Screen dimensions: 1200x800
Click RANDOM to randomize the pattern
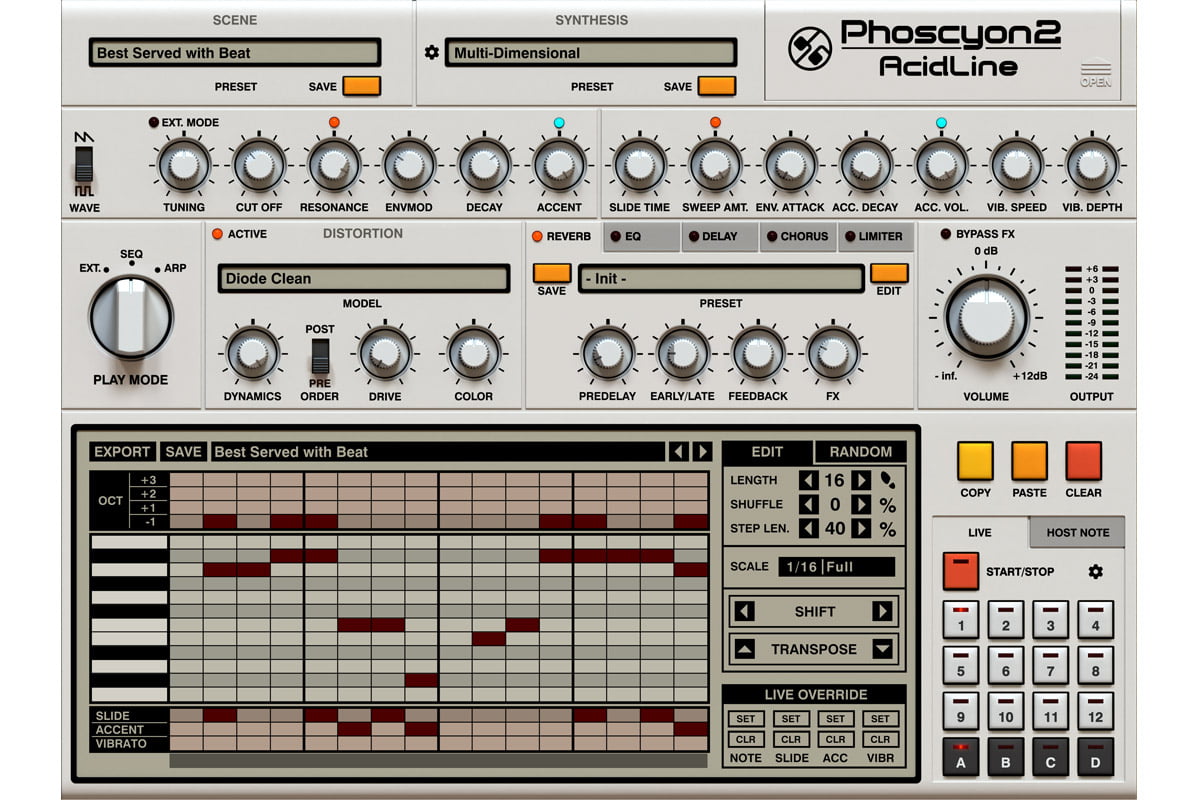tap(860, 451)
